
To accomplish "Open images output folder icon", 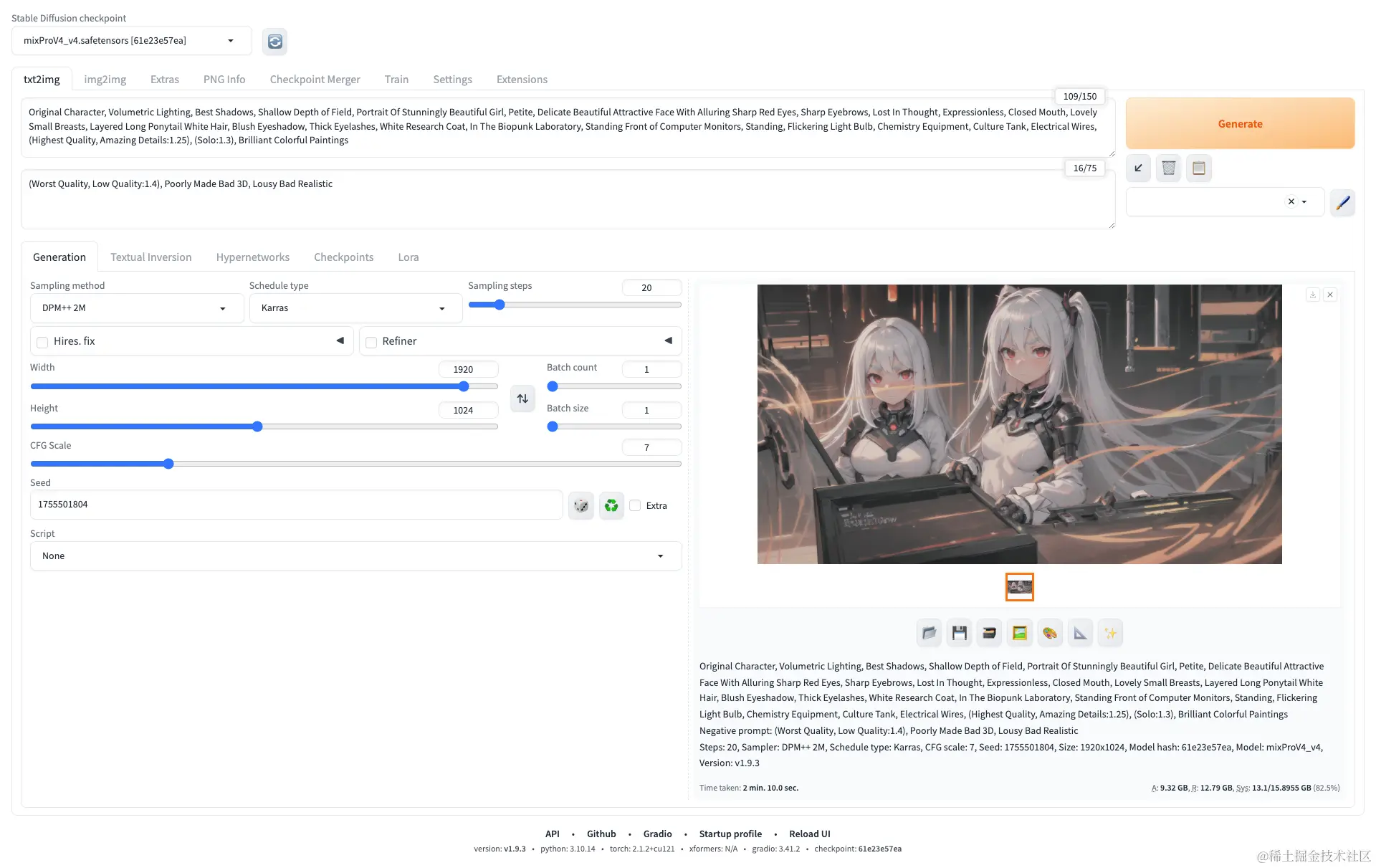I will pos(929,633).
